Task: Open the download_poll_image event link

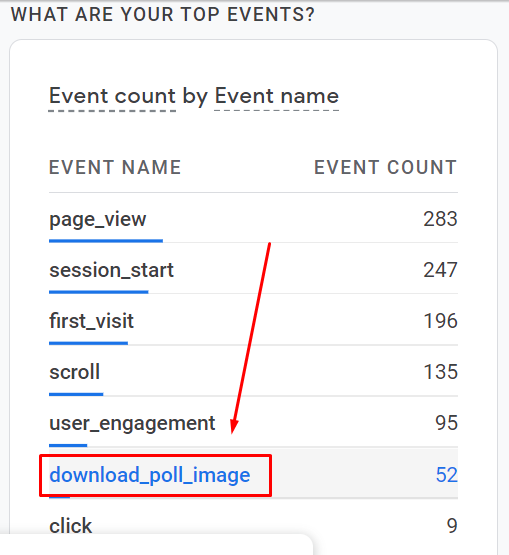Action: [x=149, y=475]
